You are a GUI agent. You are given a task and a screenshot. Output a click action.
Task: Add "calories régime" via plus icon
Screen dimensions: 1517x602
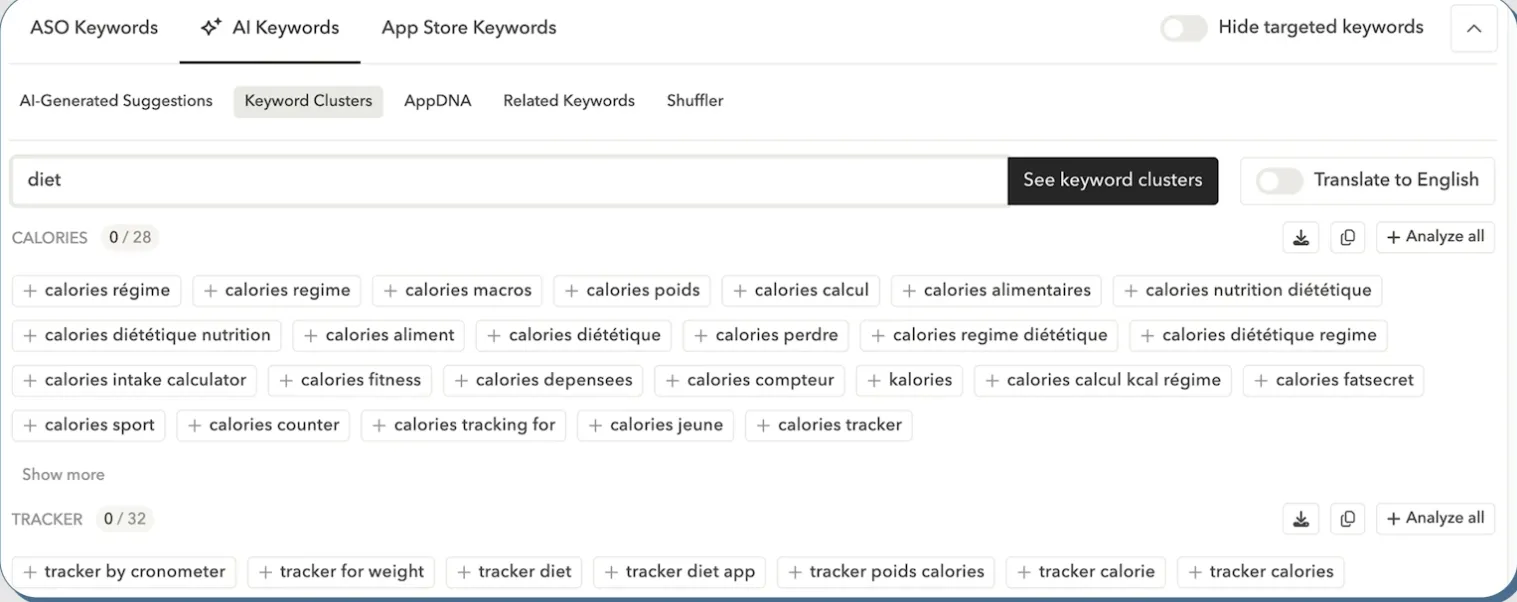pos(29,290)
